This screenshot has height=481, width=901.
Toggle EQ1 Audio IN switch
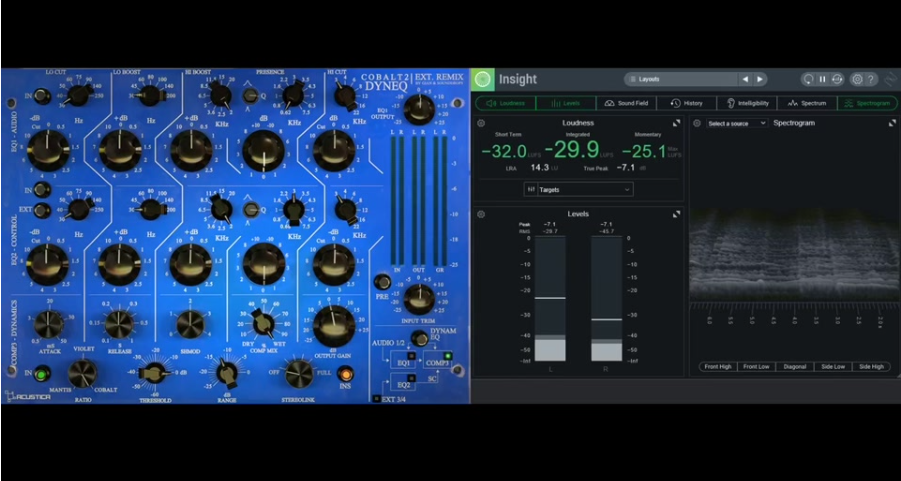click(43, 96)
